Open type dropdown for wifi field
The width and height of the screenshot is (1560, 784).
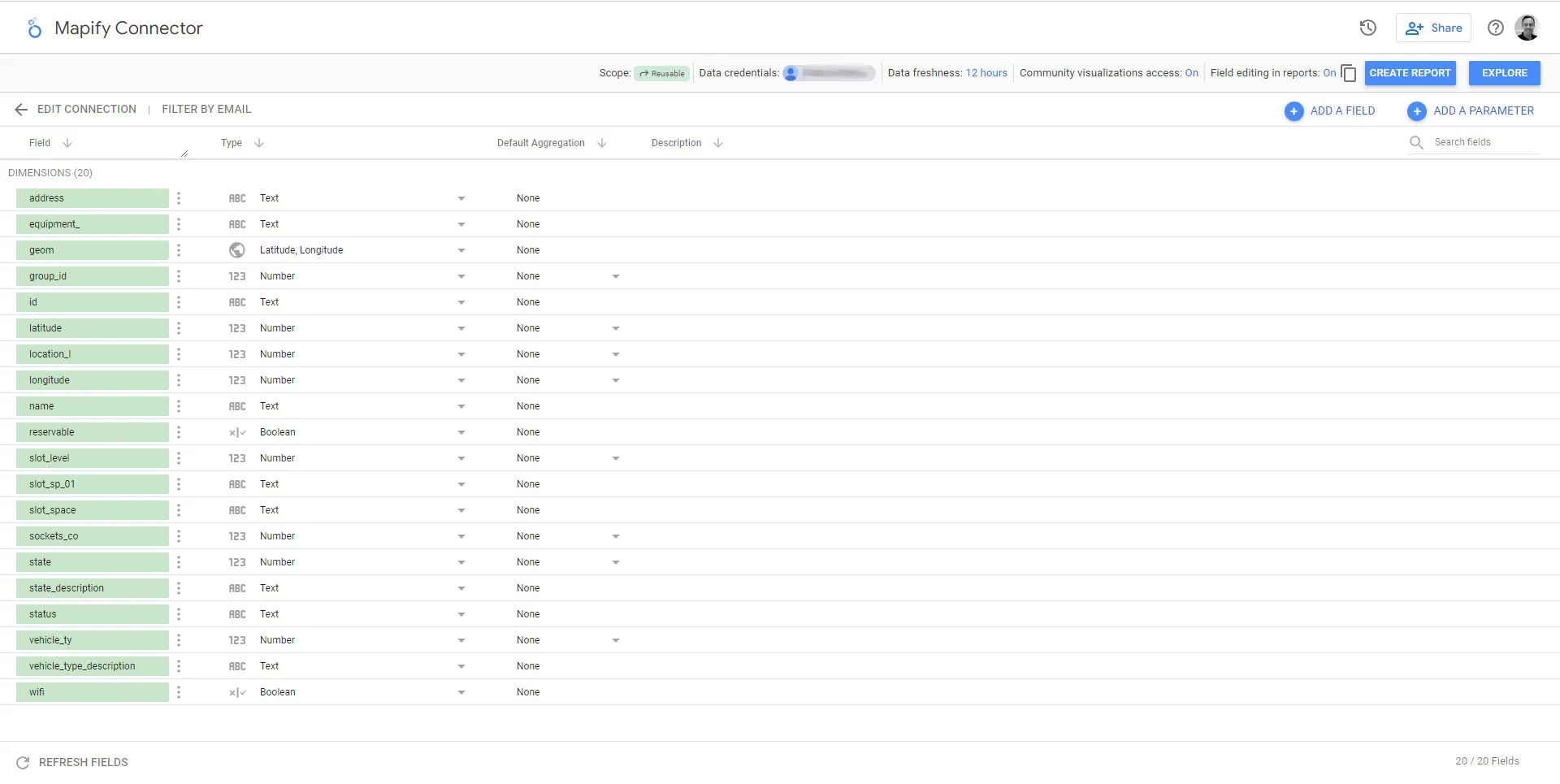[461, 692]
